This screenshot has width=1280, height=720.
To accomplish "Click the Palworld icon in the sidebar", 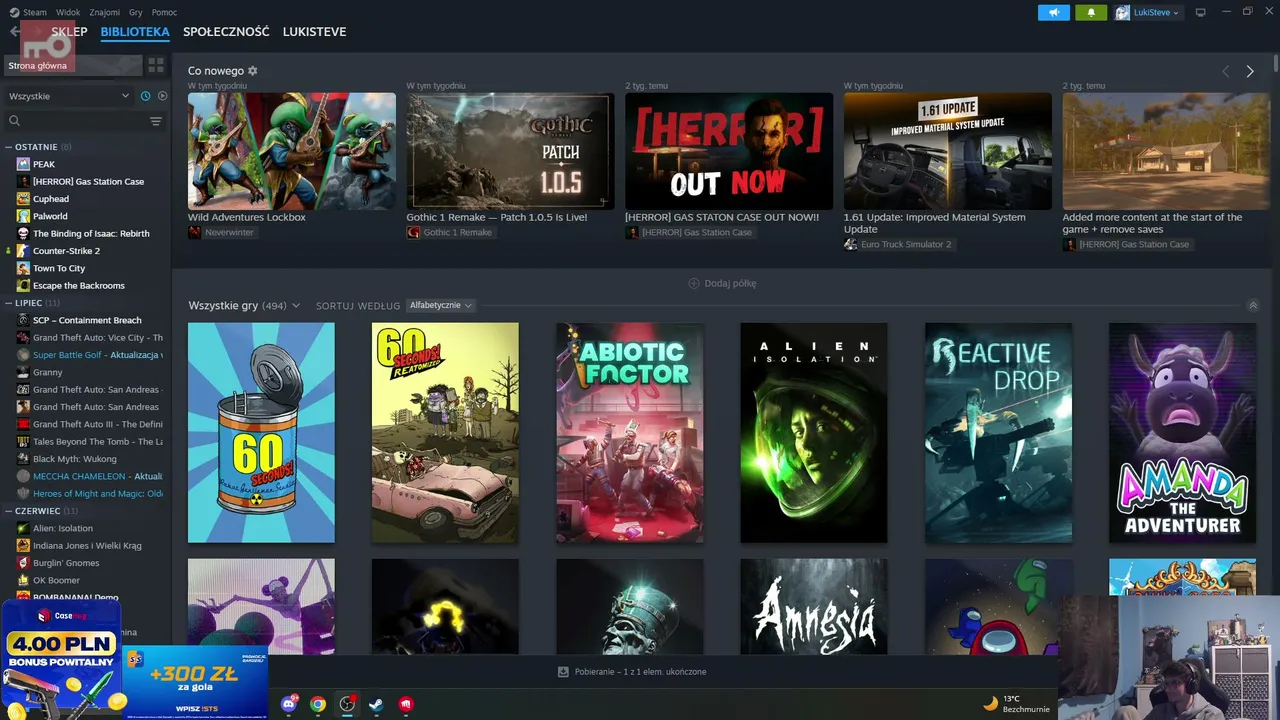I will point(23,216).
